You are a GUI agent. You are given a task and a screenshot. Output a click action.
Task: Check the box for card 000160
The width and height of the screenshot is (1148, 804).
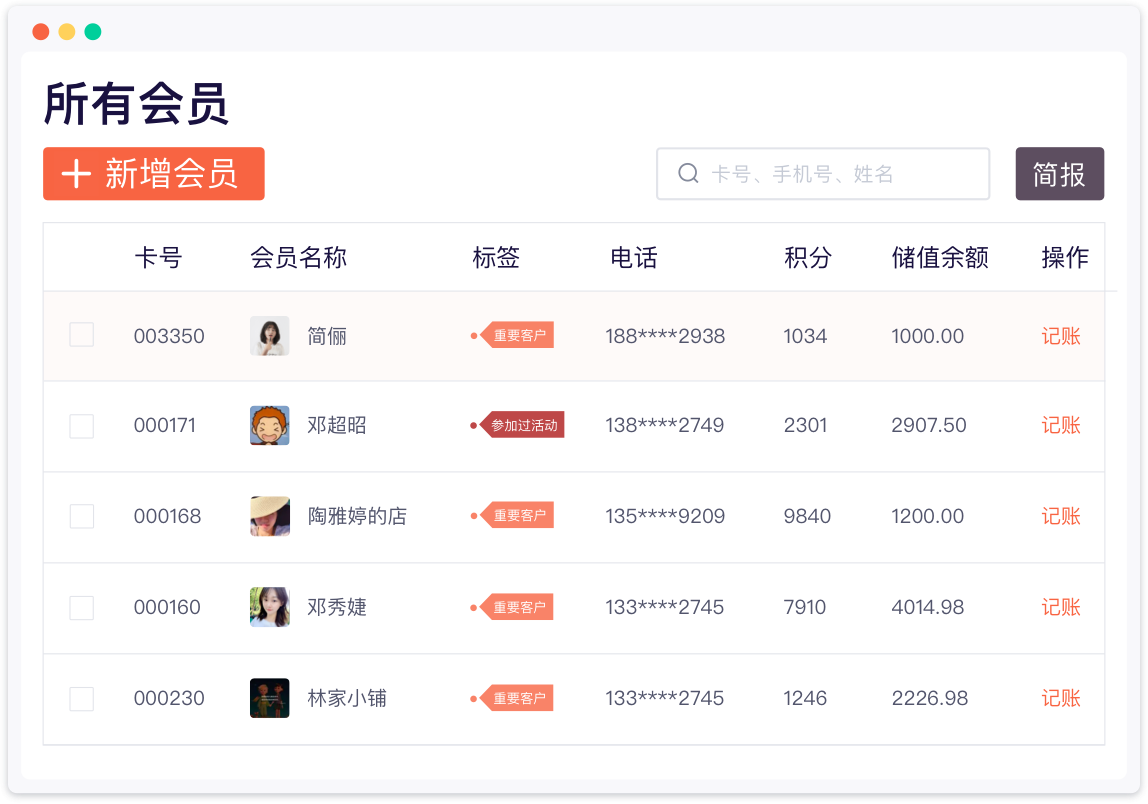pos(81,608)
